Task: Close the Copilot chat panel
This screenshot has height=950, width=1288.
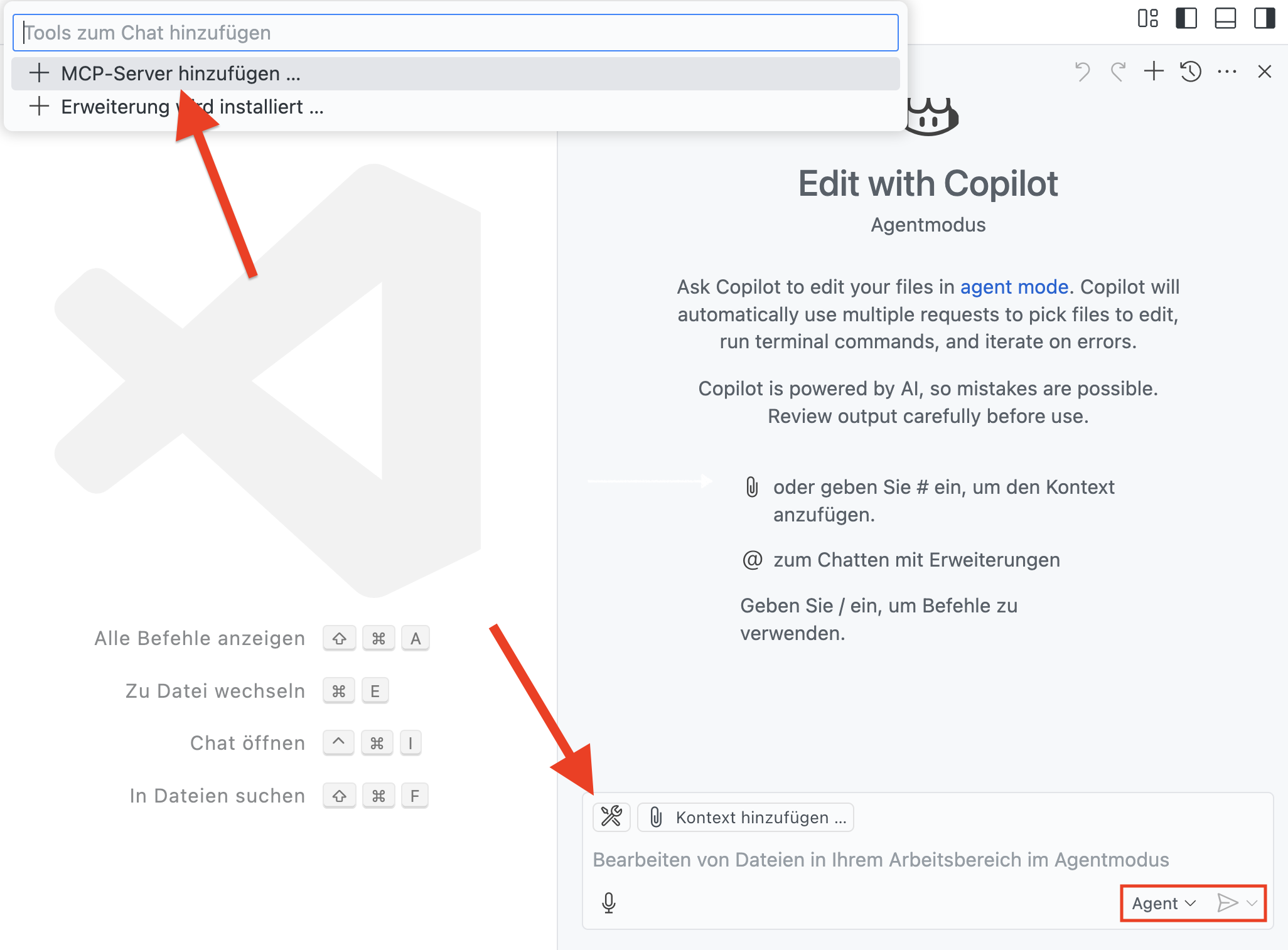Action: point(1265,72)
